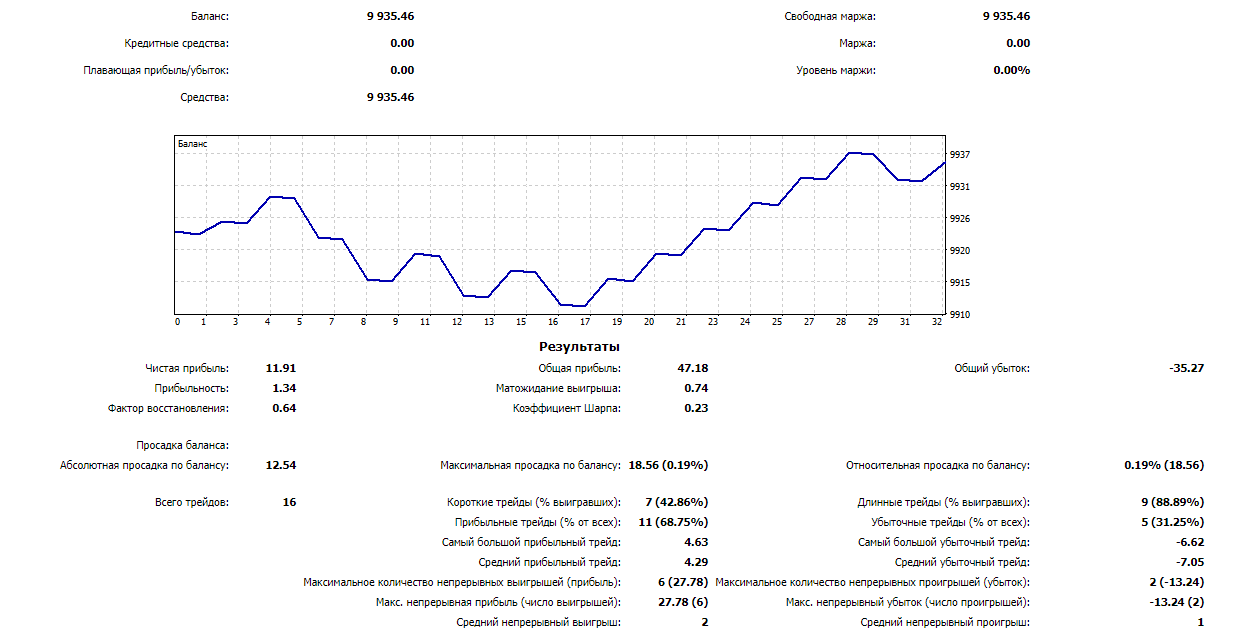Click the "Плавающая прибыль/убыток:" label

coord(156,70)
